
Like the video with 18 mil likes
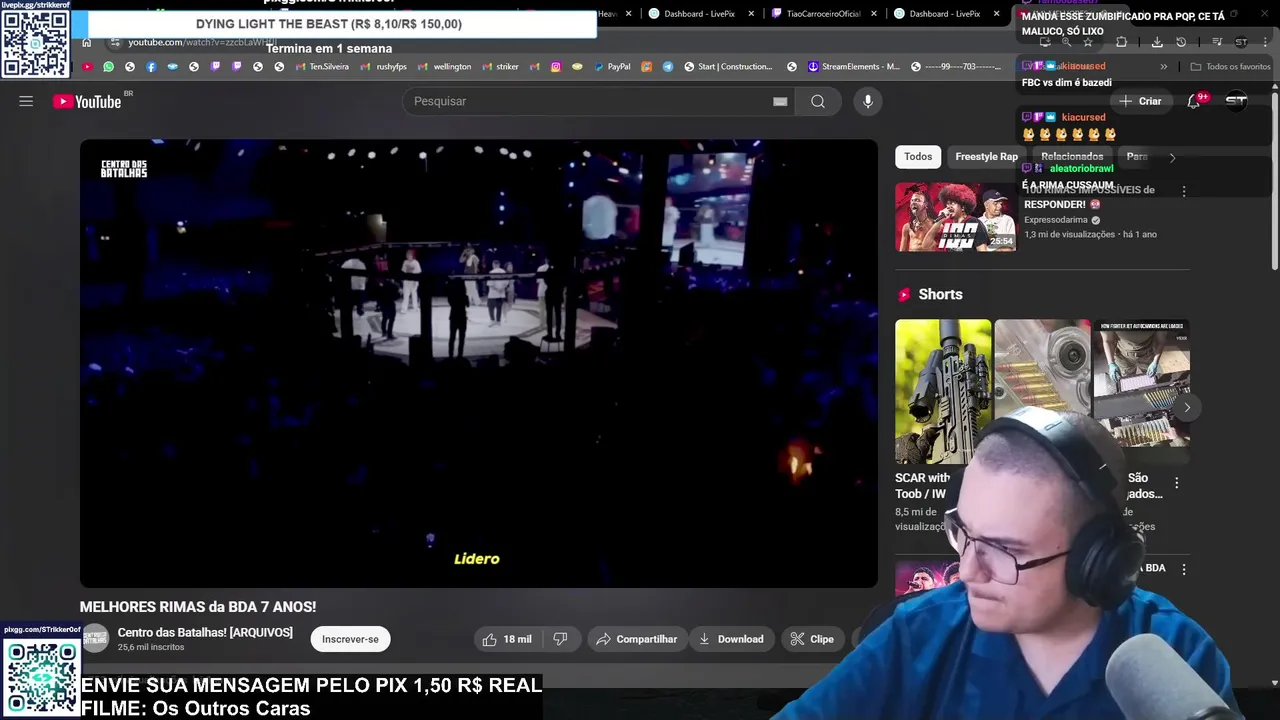click(x=507, y=639)
